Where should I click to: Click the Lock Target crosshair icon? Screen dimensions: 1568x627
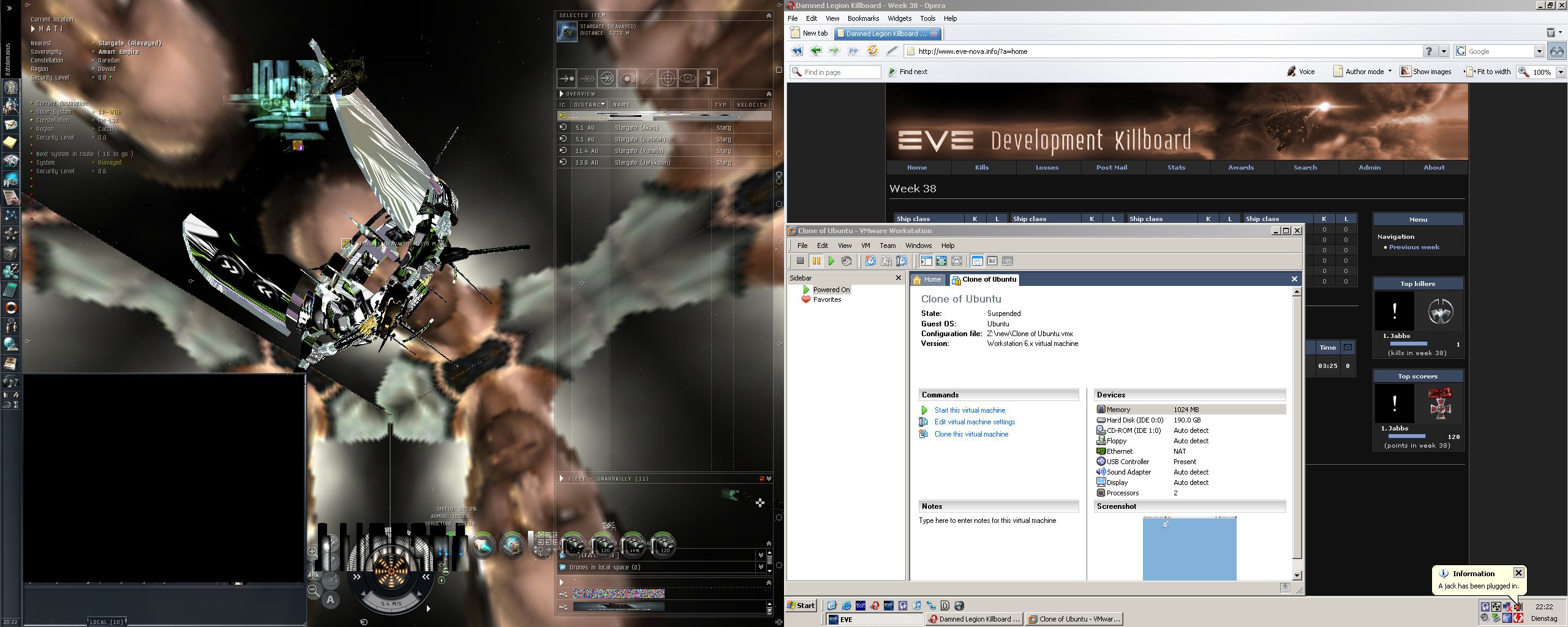coord(668,78)
